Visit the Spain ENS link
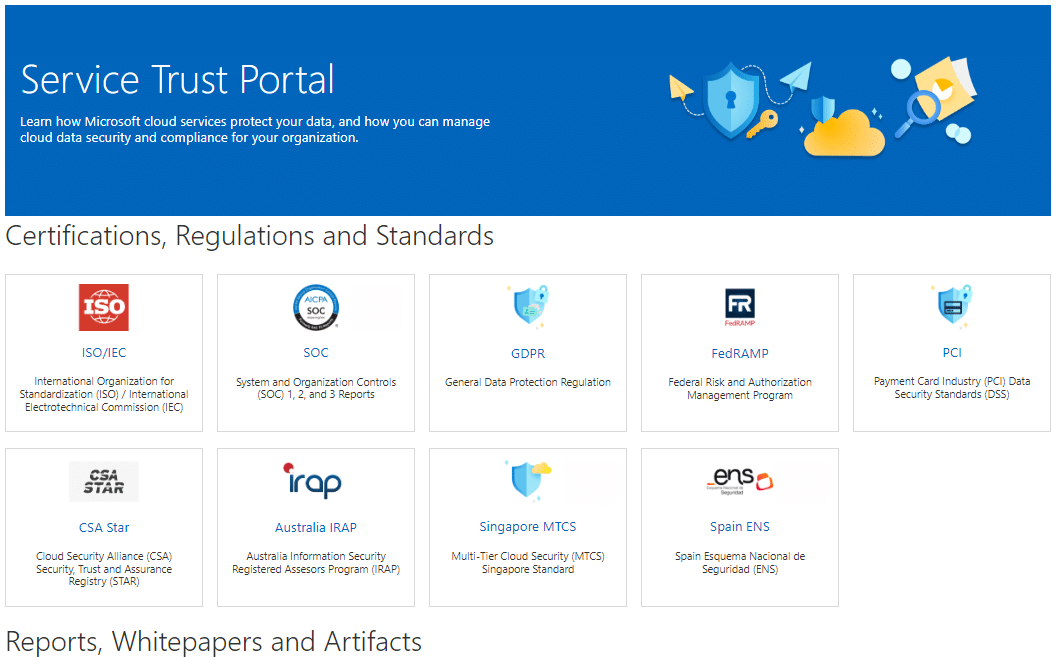The height and width of the screenshot is (657, 1058). coord(740,527)
